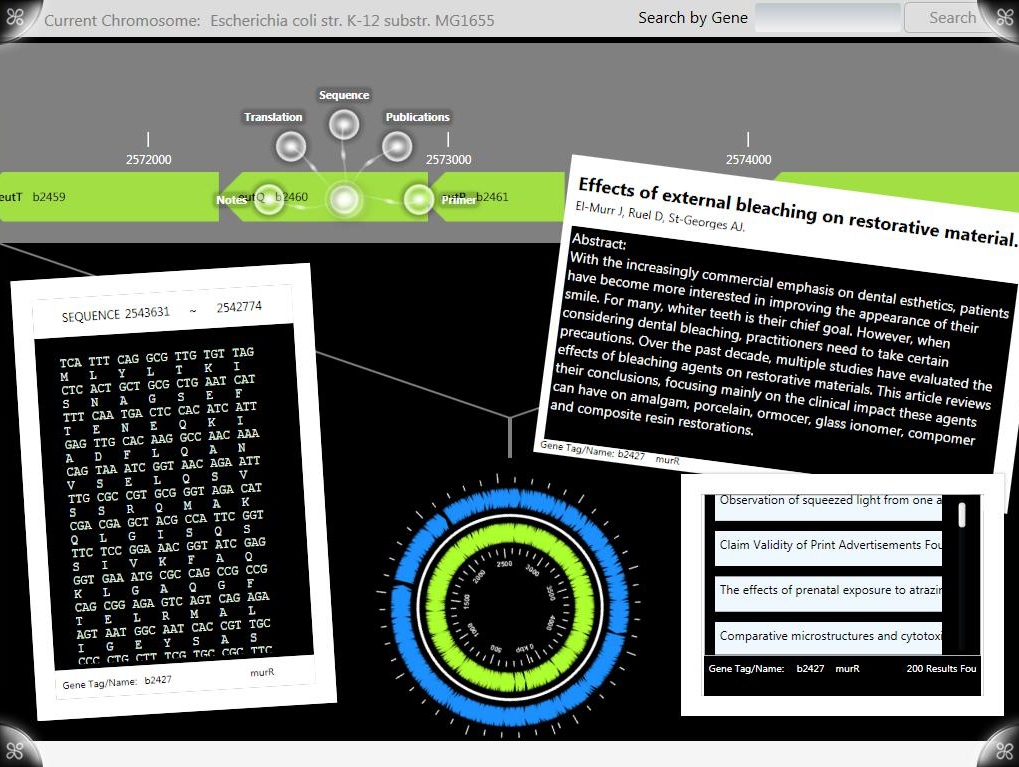Focus the Search by Gene input field
1019x767 pixels.
click(x=828, y=18)
